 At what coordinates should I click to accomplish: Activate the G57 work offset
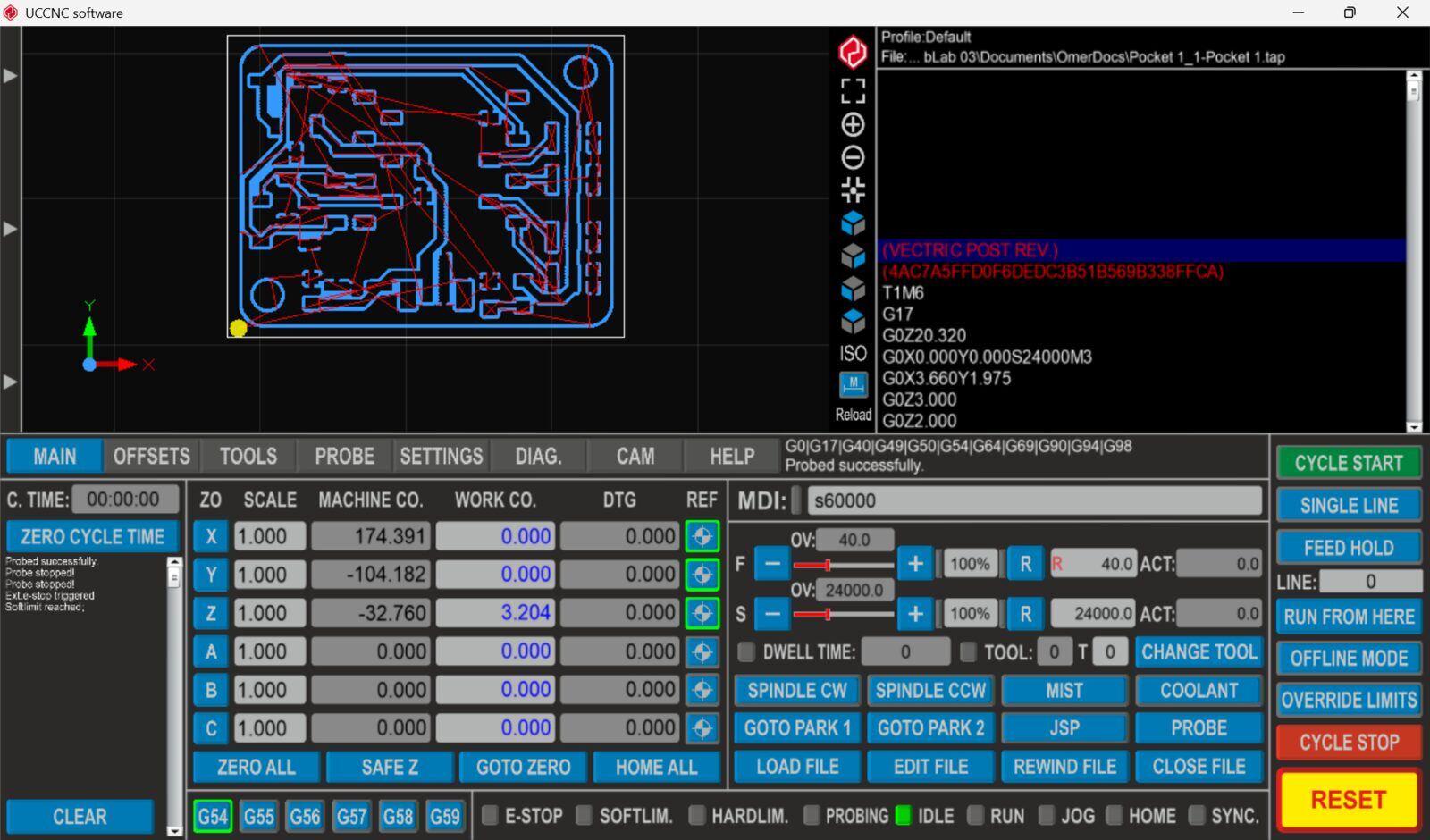click(x=352, y=816)
